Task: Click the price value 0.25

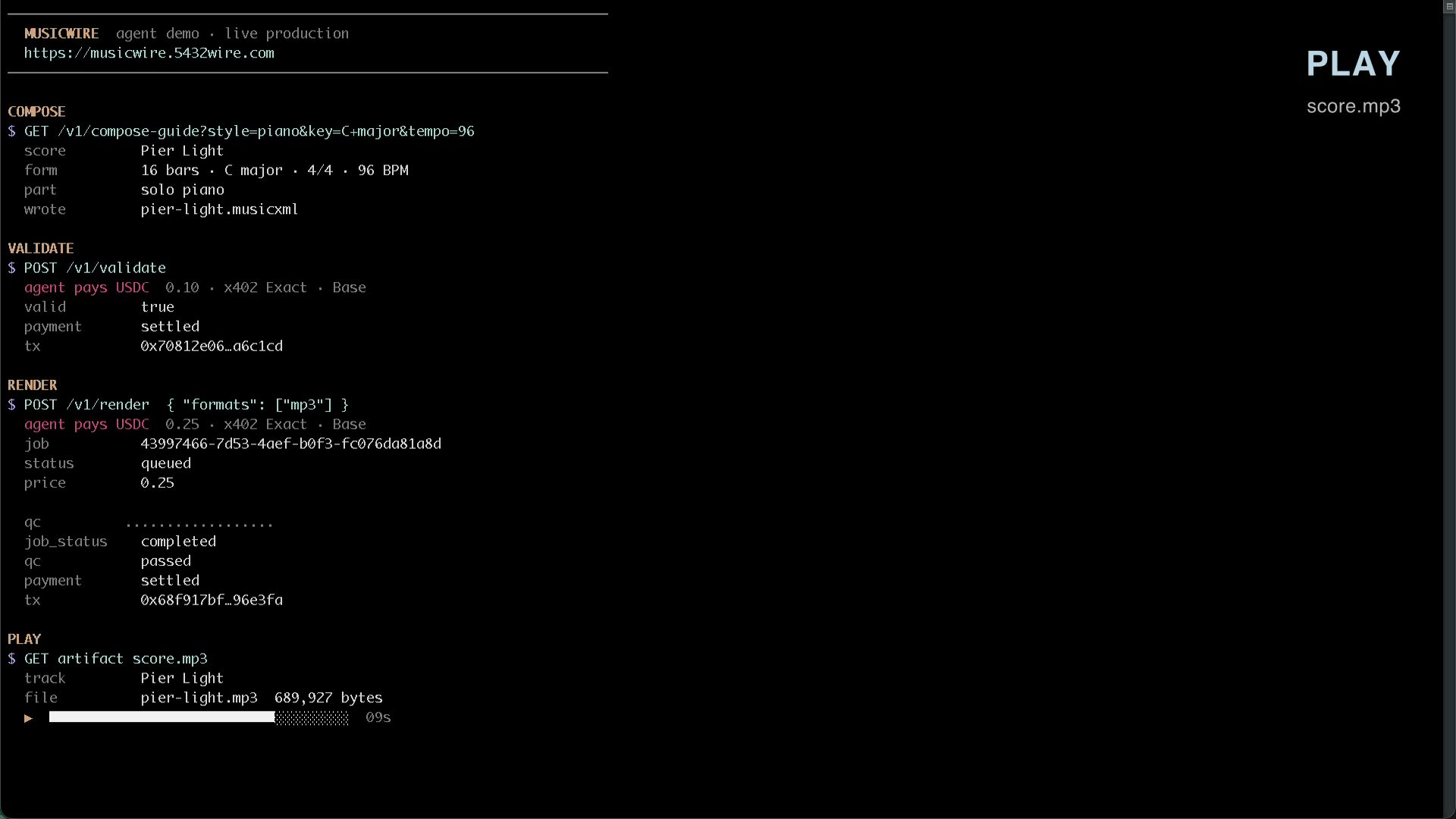Action: point(158,483)
